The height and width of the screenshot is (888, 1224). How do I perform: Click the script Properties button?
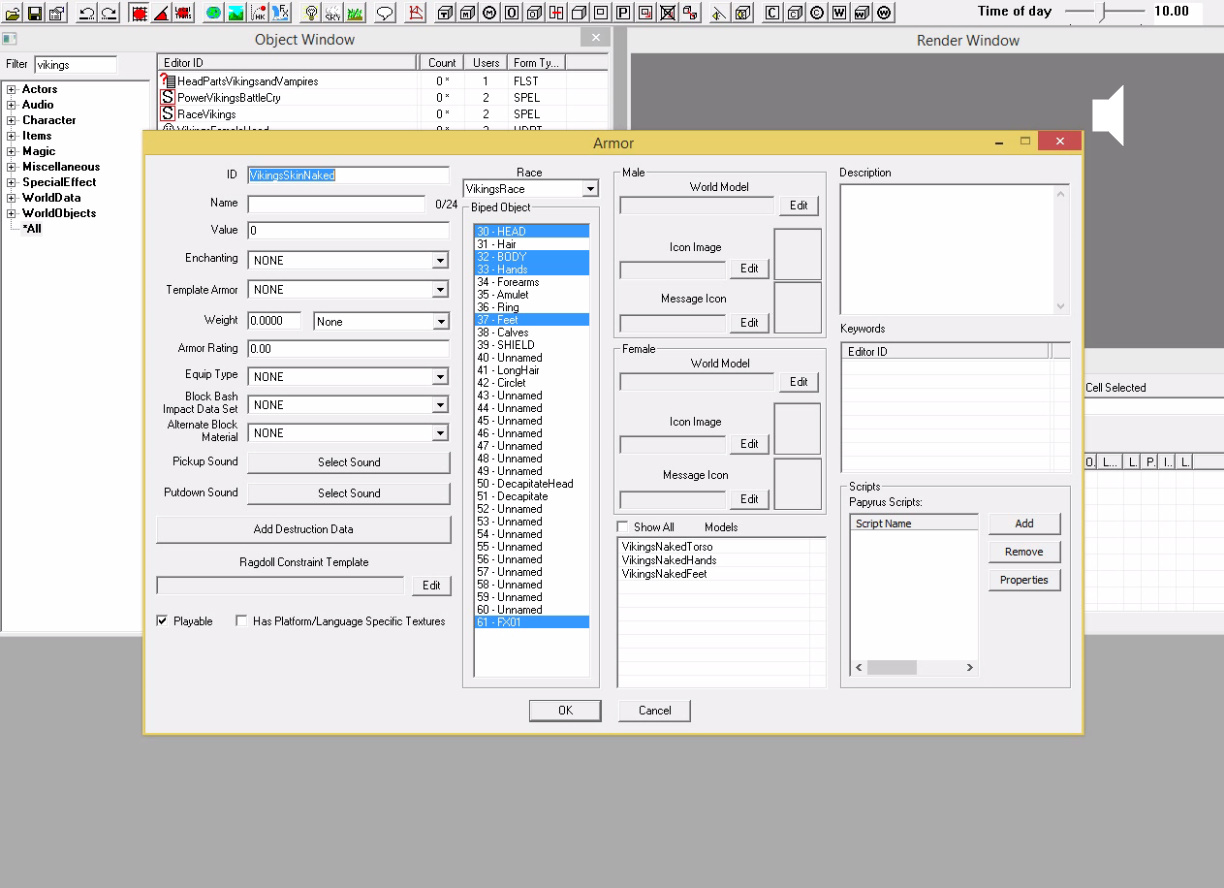[x=1024, y=580]
